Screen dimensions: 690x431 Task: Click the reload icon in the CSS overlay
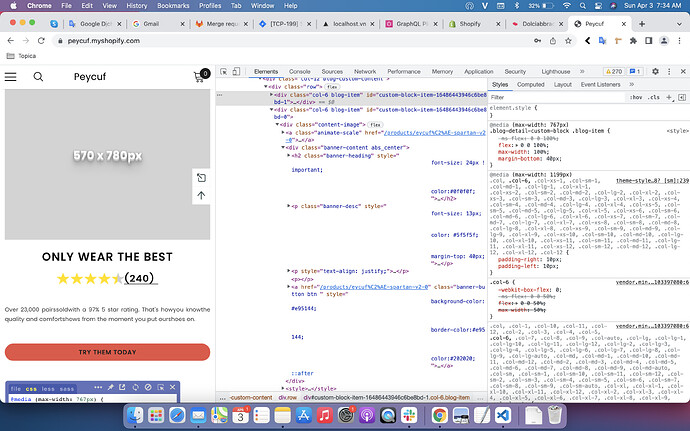pyautogui.click(x=136, y=387)
